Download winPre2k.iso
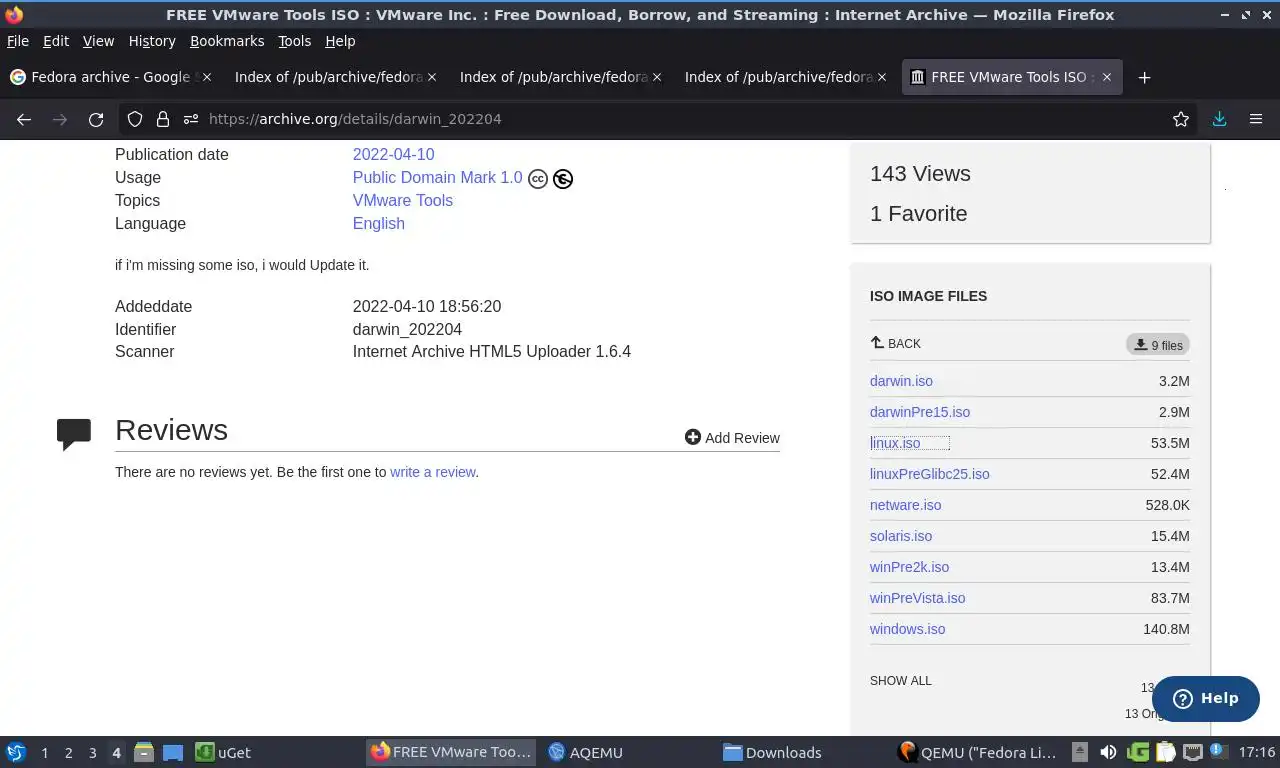The height and width of the screenshot is (768, 1280). 910,567
